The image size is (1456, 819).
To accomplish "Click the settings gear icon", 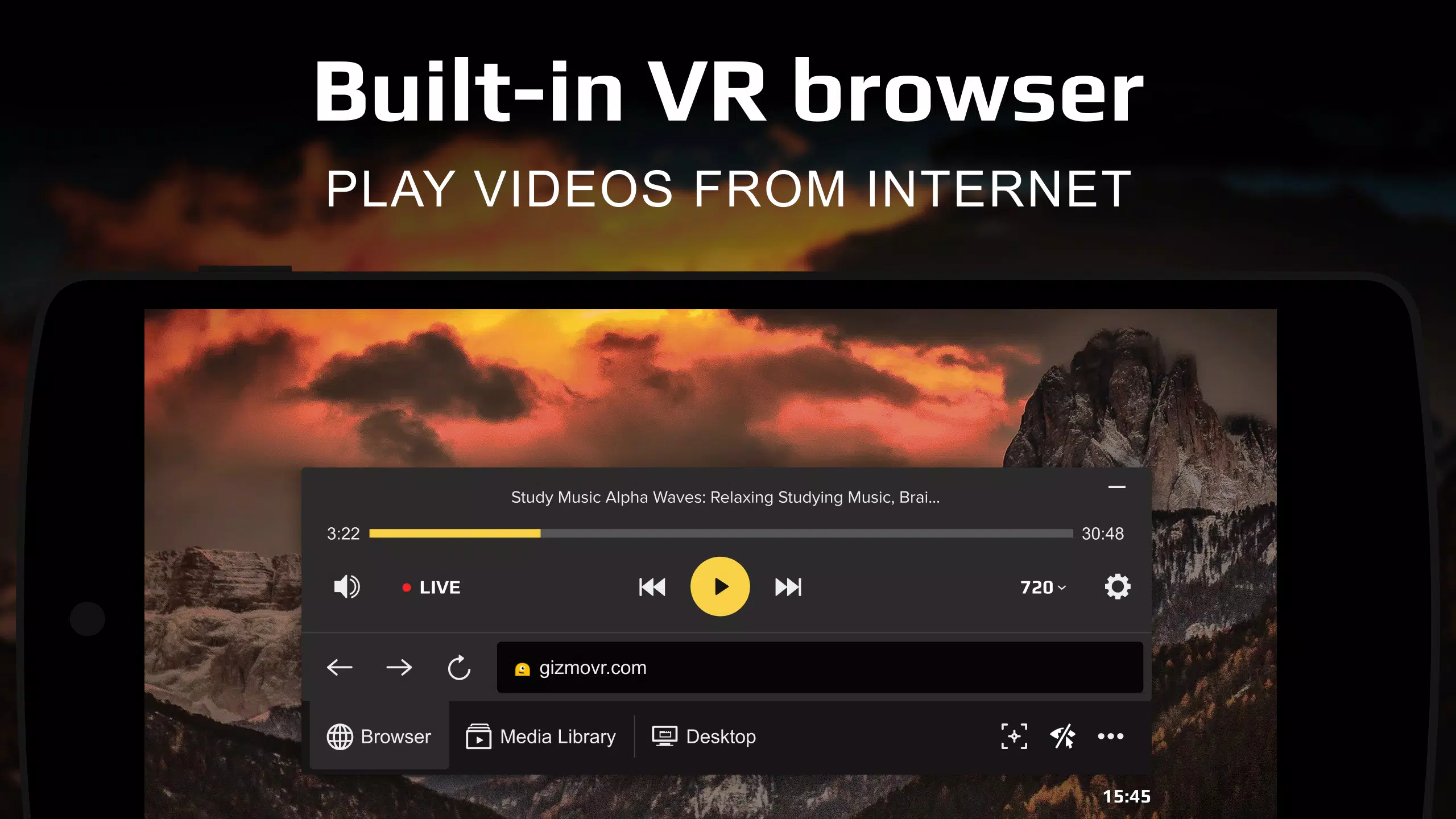I will tap(1118, 587).
